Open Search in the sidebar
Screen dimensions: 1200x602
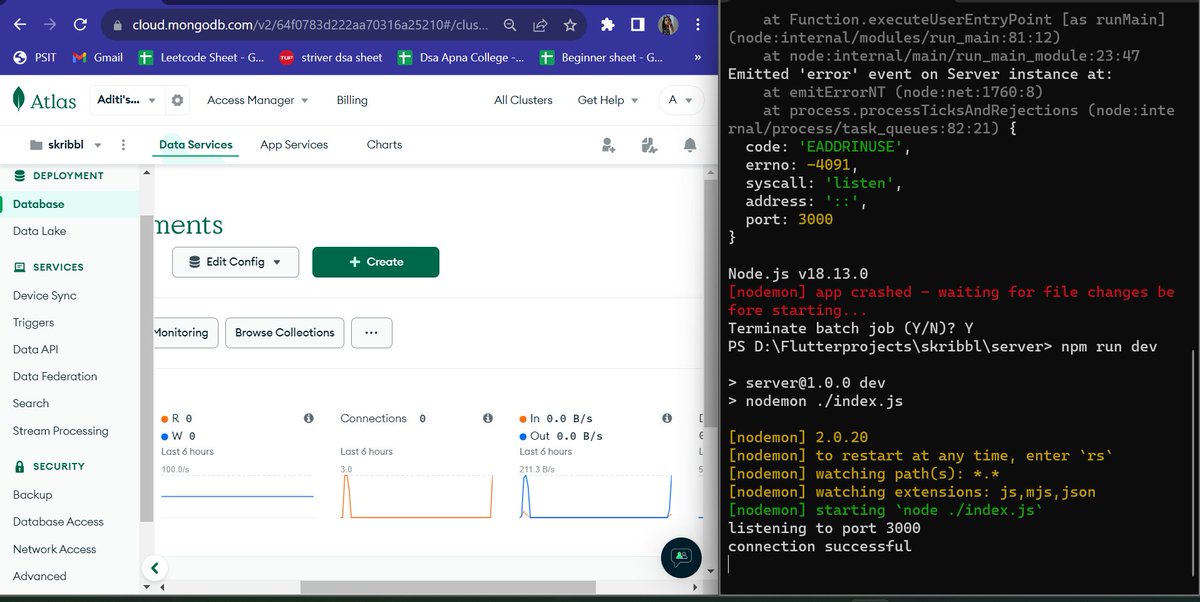click(x=30, y=404)
